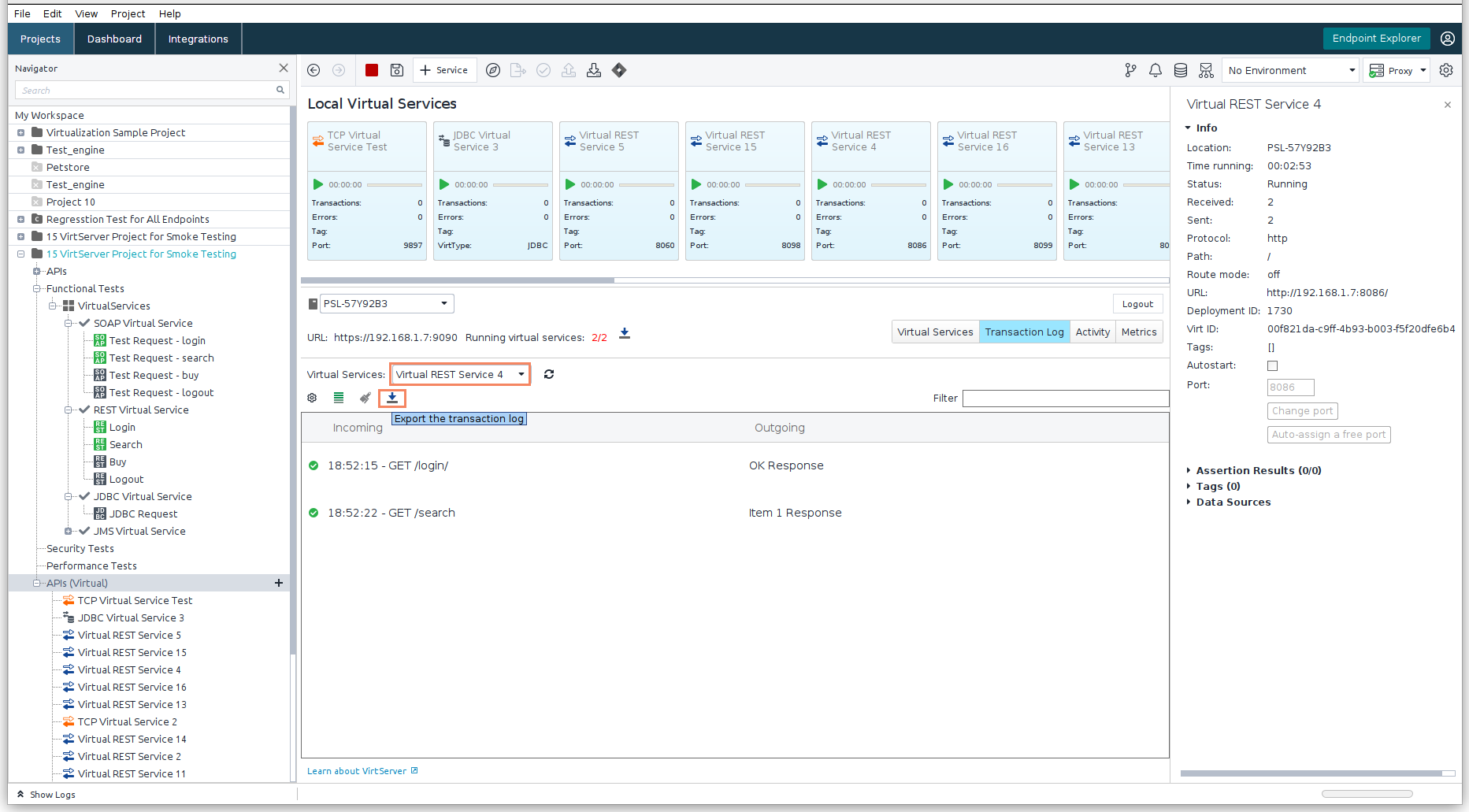Enable the Autostart checkbox
This screenshot has height=812, width=1469.
tap(1272, 365)
